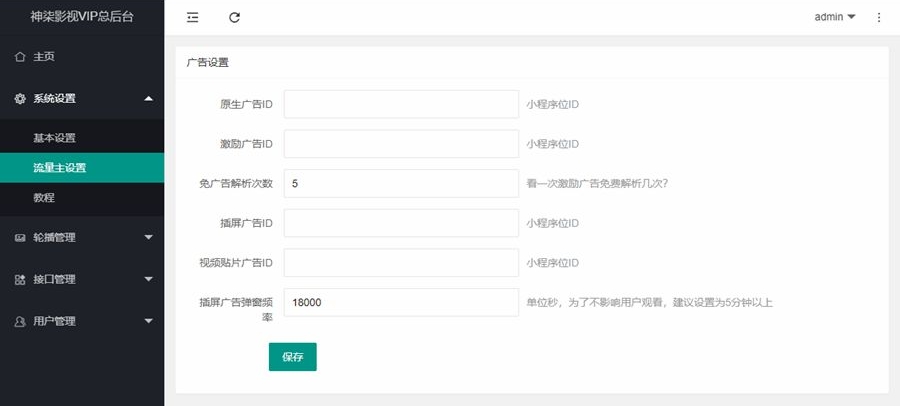Expand the 轮播管理 menu arrow
Image resolution: width=900 pixels, height=406 pixels.
pos(148,238)
